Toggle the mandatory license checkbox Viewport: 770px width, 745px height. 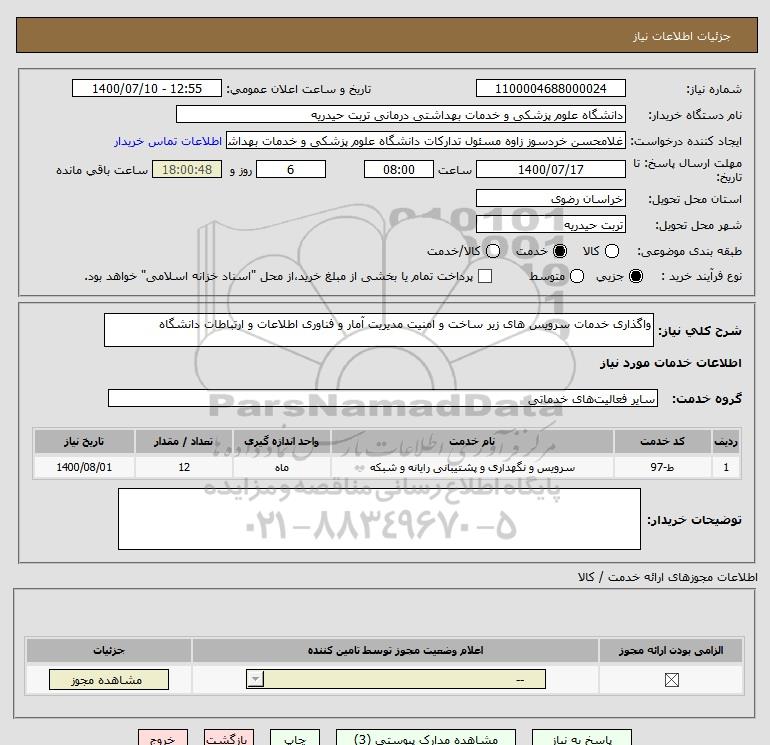tap(671, 680)
